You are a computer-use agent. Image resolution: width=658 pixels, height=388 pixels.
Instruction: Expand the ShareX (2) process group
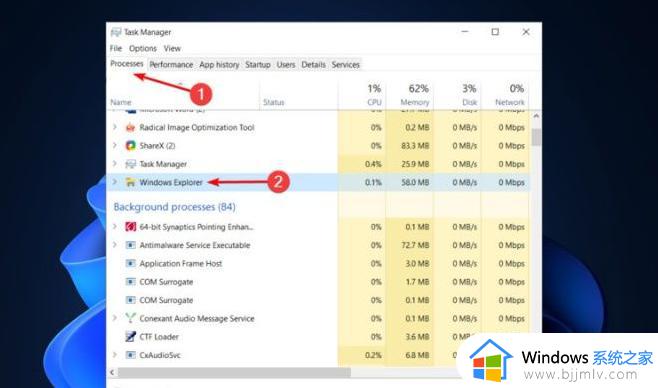[115, 145]
